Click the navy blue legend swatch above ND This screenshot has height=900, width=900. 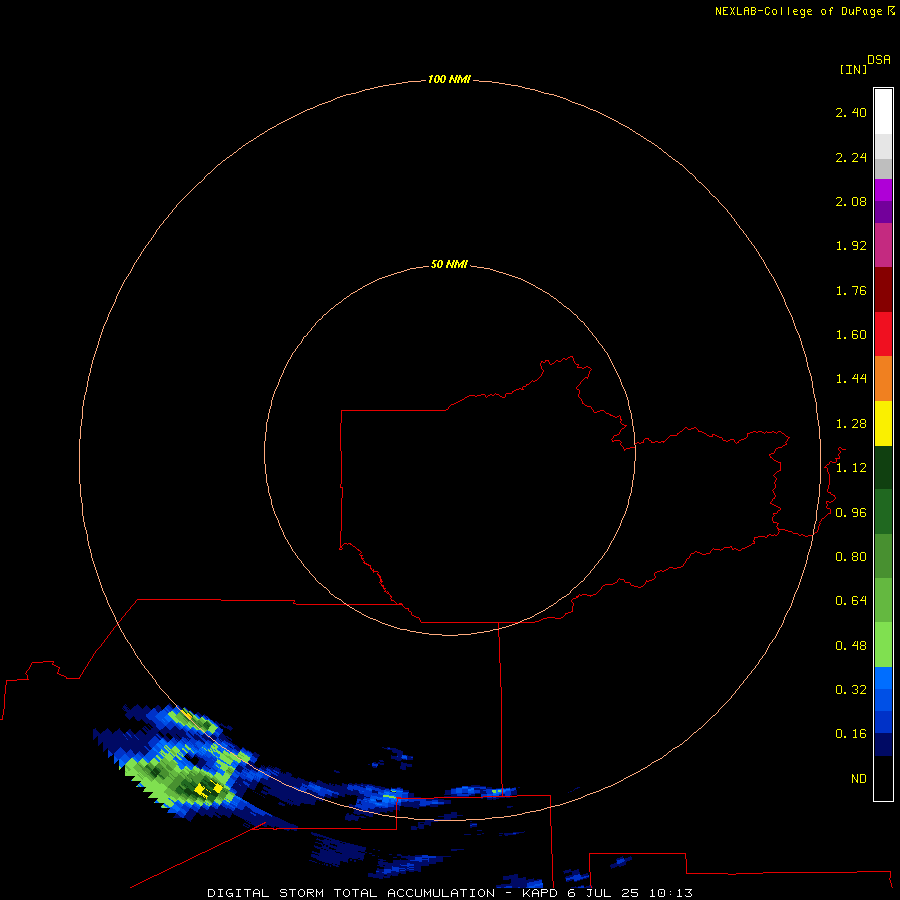pos(883,744)
